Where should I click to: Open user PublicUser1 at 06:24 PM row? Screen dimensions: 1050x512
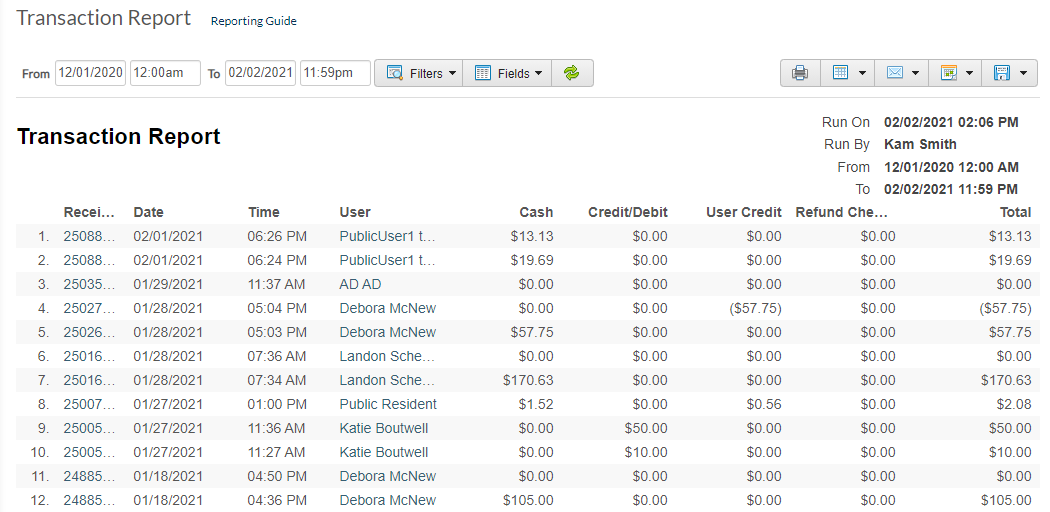pos(388,260)
